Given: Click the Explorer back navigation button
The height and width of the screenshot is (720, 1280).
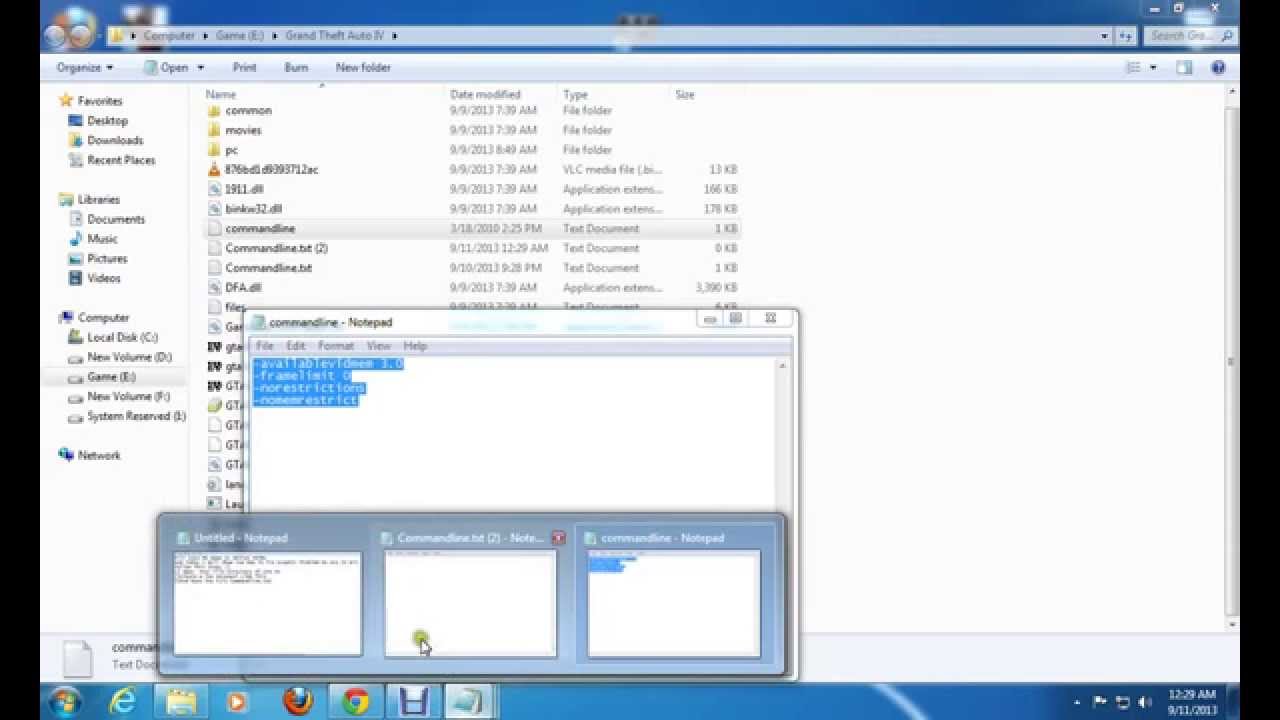Looking at the screenshot, I should [57, 35].
